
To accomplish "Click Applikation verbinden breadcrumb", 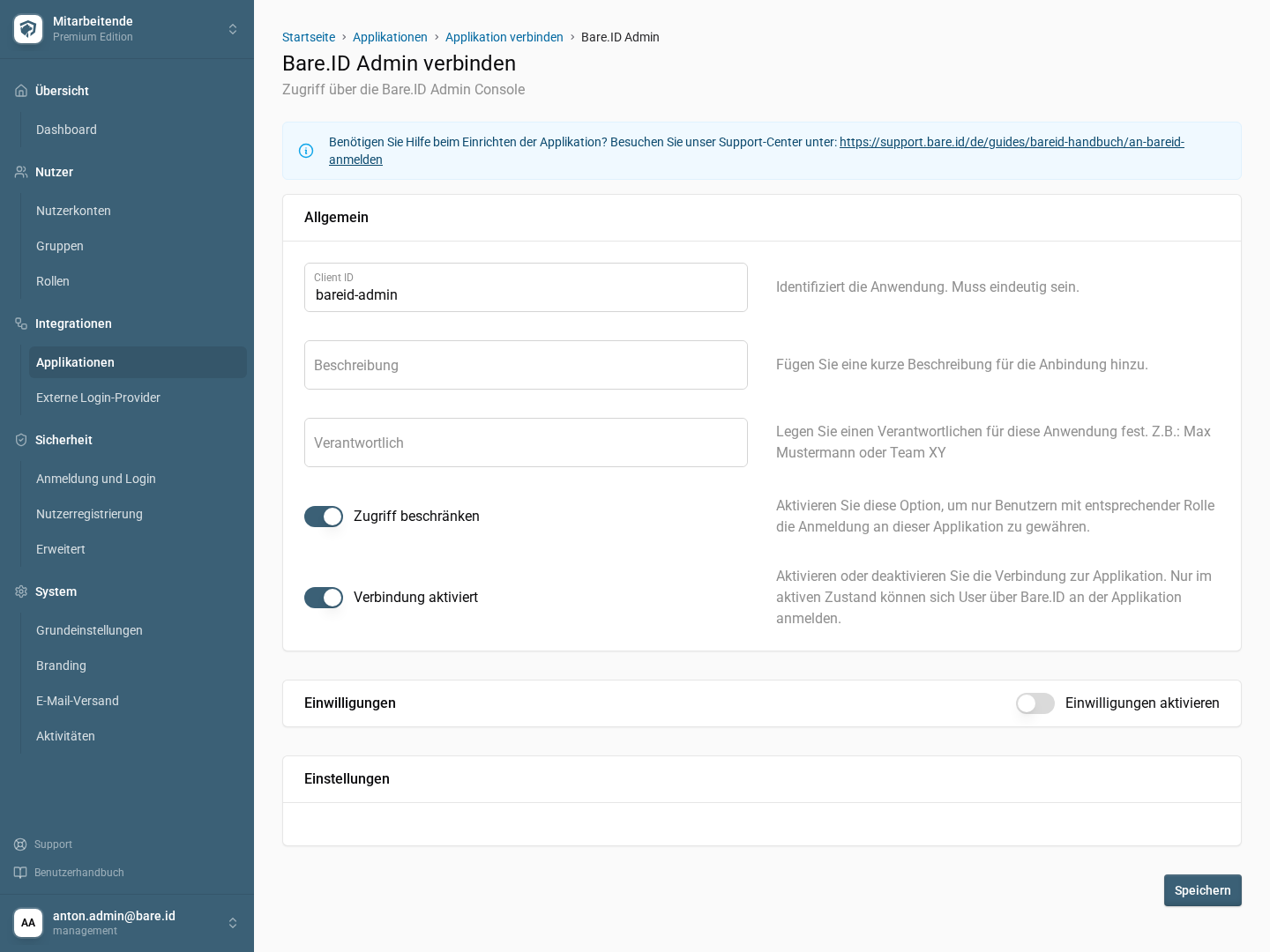I will (504, 37).
